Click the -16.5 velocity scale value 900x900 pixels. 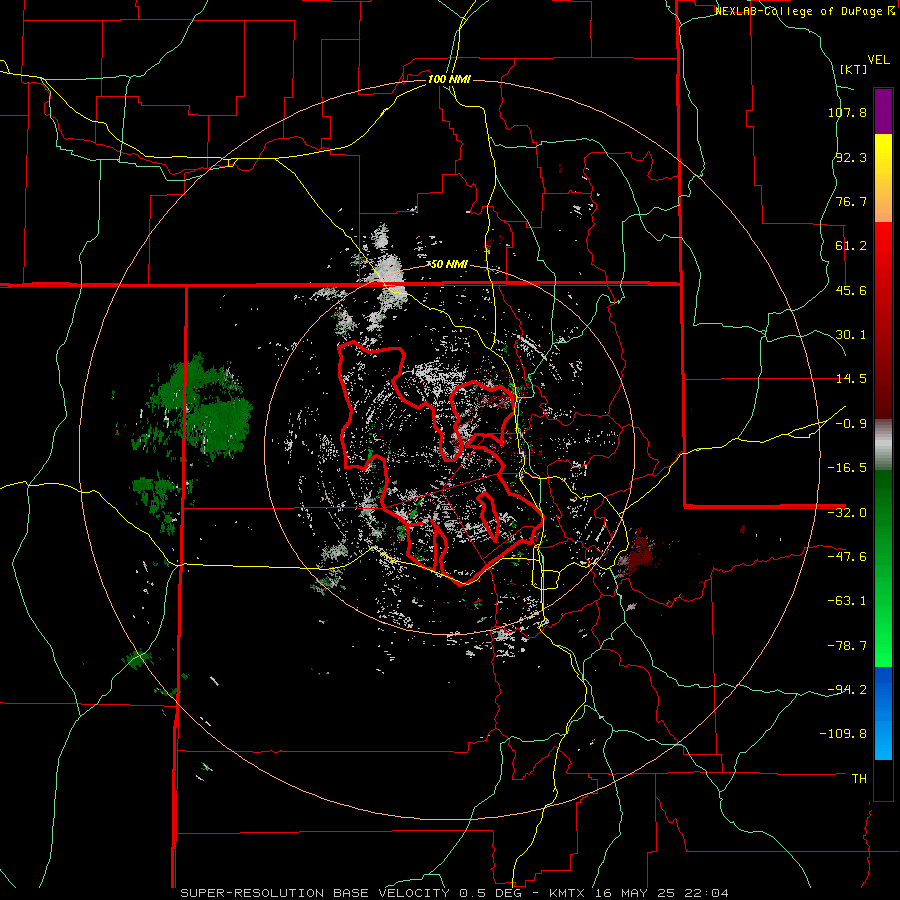847,468
